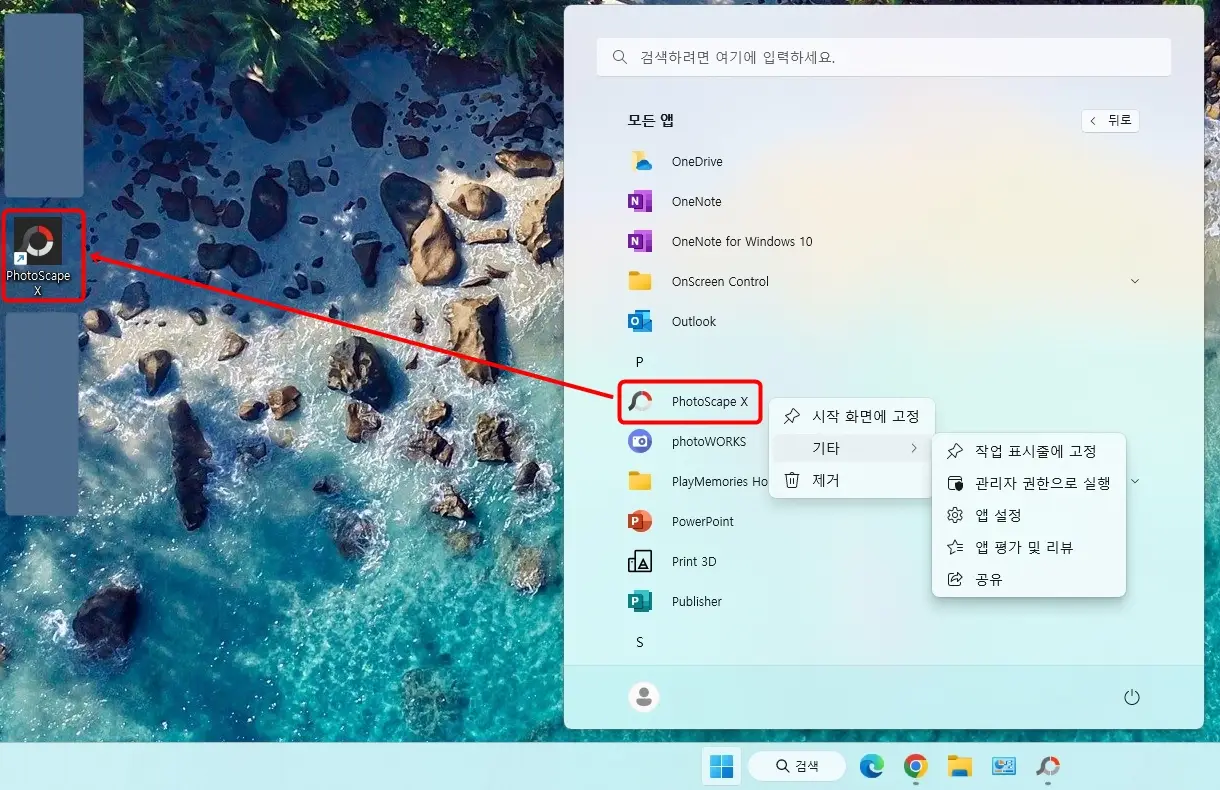Open OneNote from the all apps list
This screenshot has width=1220, height=790.
694,201
